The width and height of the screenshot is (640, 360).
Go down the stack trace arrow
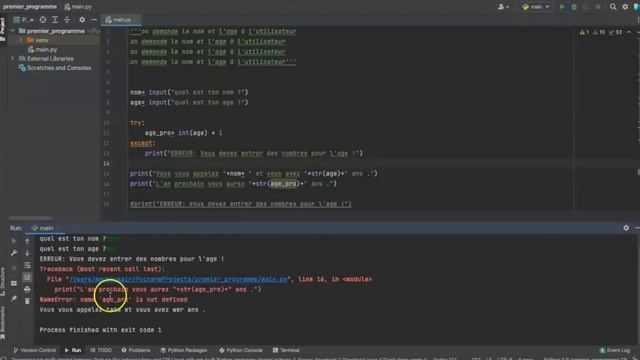(27, 253)
